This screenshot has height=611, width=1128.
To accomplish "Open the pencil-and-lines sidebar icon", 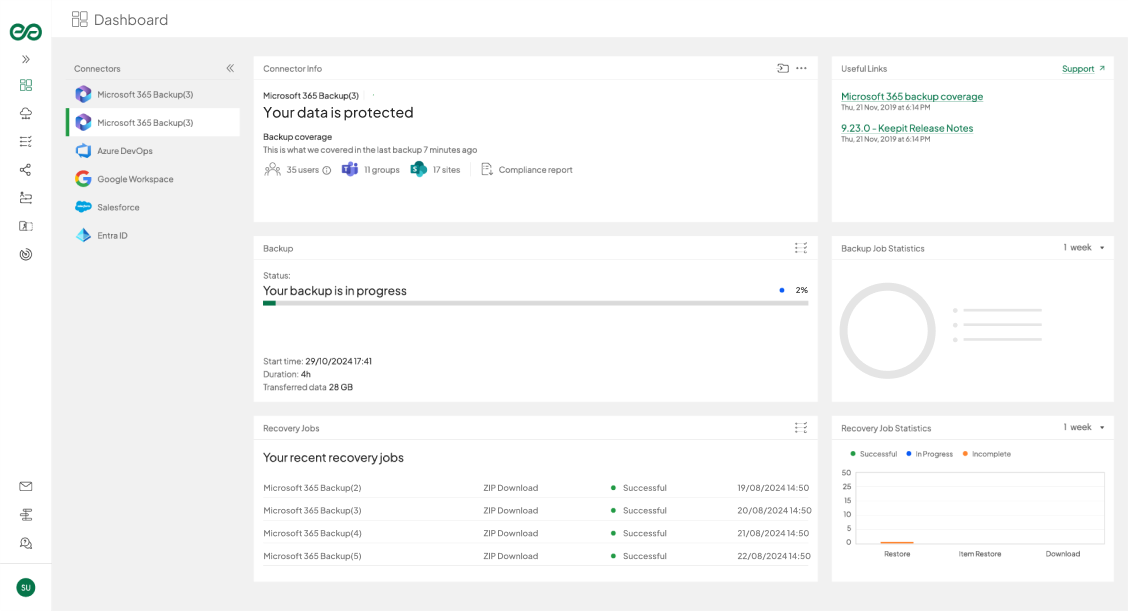I will pyautogui.click(x=26, y=198).
